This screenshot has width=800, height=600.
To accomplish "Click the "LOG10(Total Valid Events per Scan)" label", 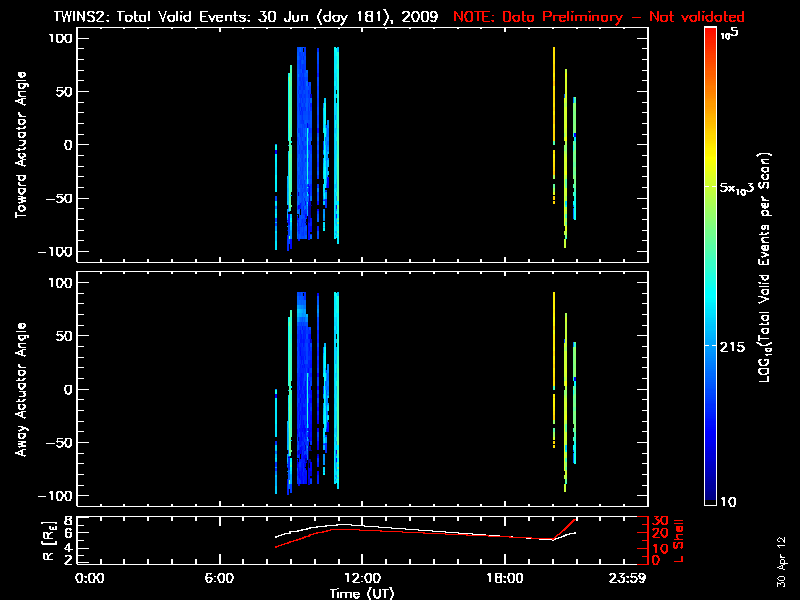I will tap(768, 268).
